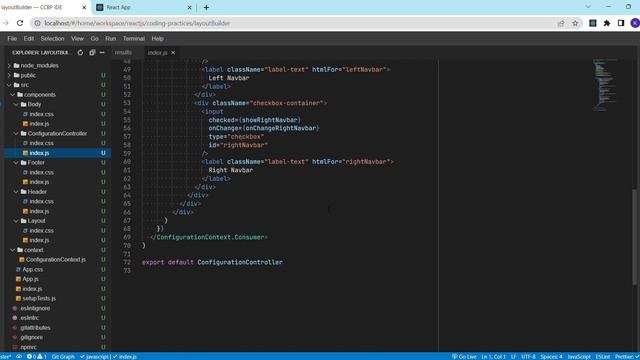Open index.js in Body folder
This screenshot has height=360, width=640.
coord(39,124)
